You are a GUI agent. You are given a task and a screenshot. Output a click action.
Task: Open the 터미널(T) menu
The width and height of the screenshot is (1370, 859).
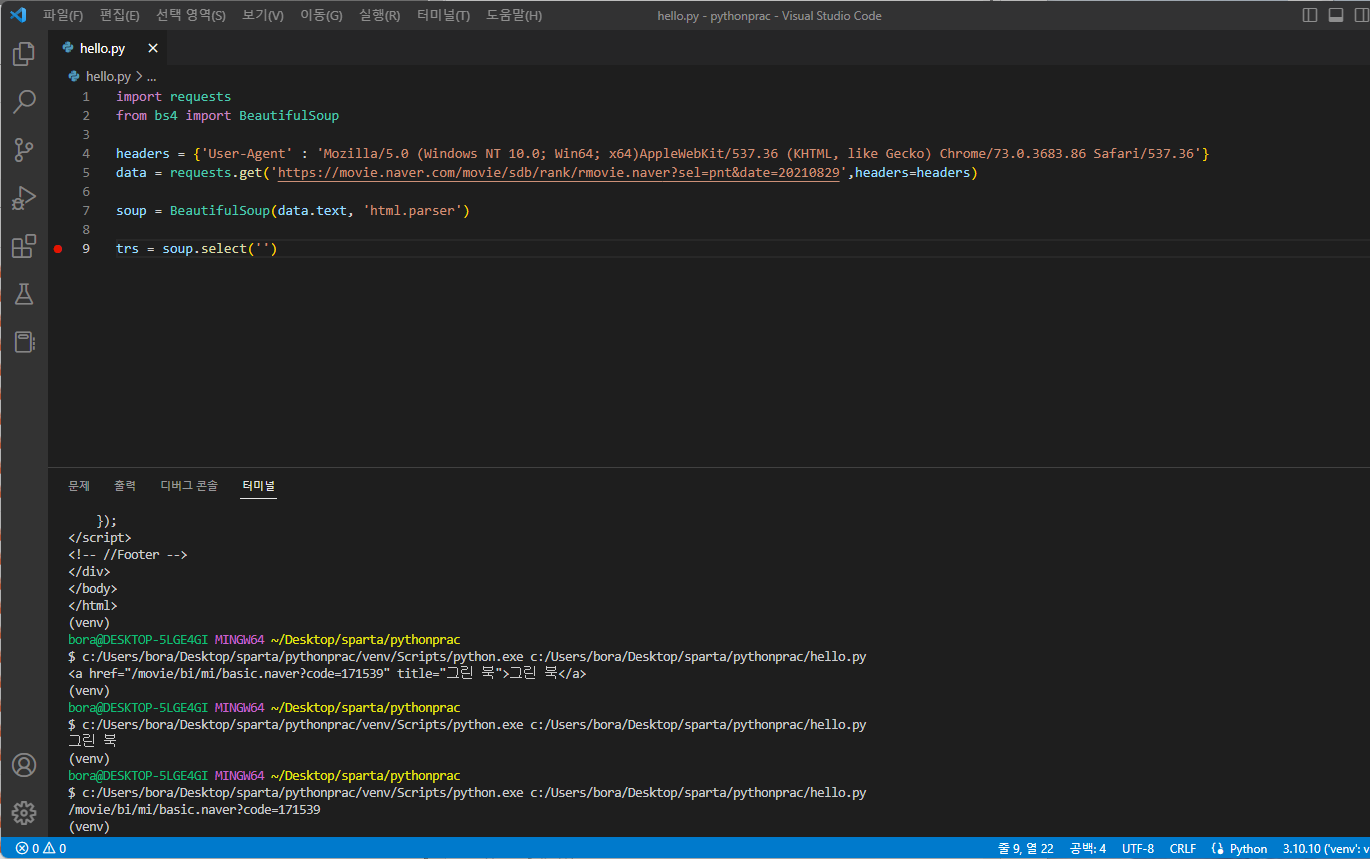click(443, 16)
